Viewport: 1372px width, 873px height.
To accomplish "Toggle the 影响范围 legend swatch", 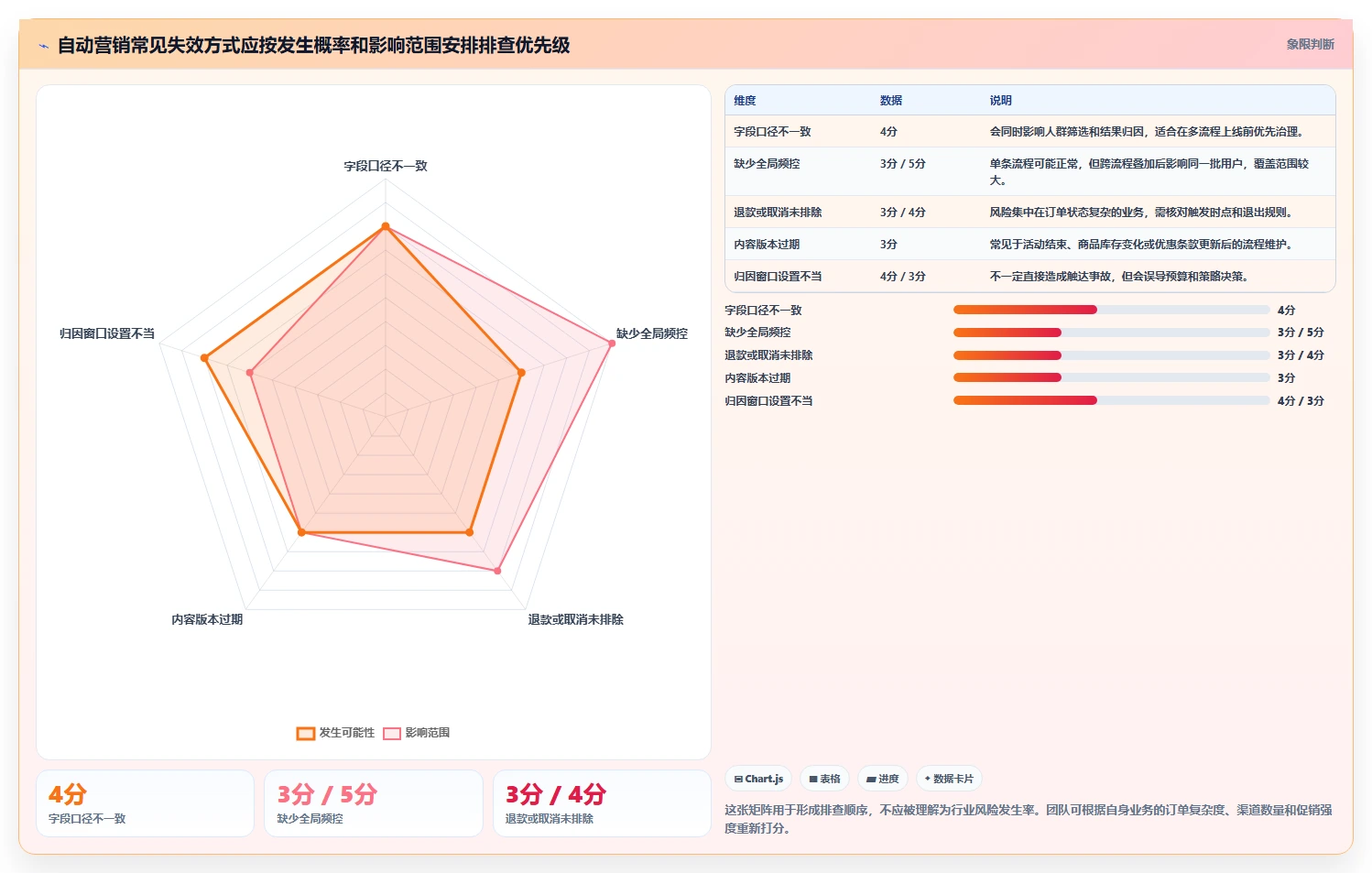I will [x=392, y=733].
